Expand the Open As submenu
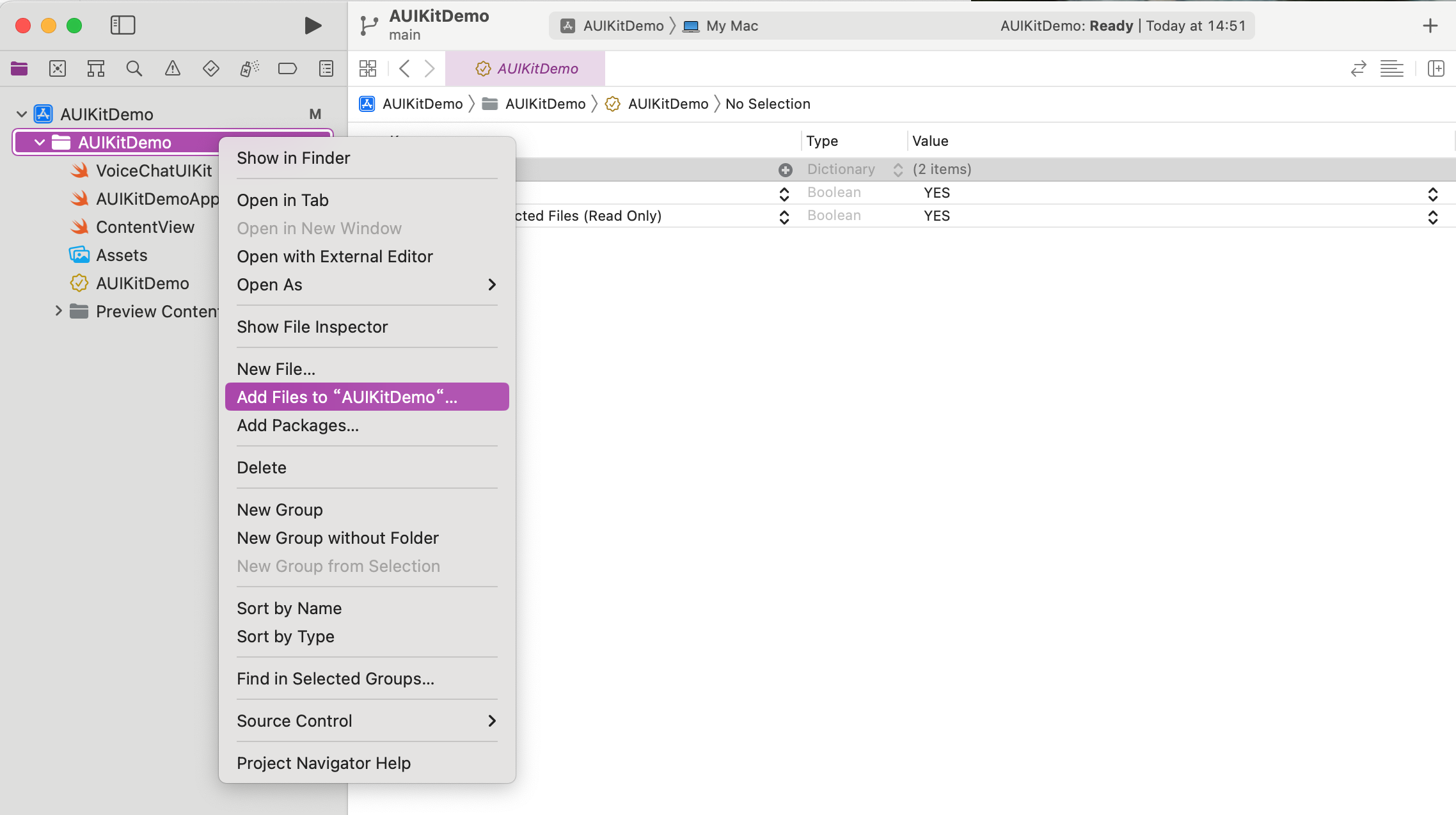Image resolution: width=1456 pixels, height=815 pixels. pos(367,285)
